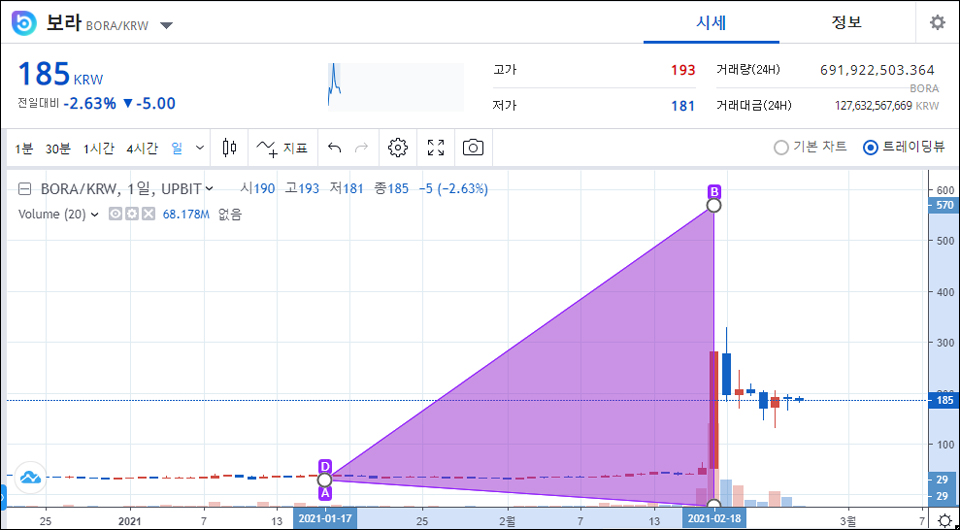Click the -2.63% change text
Image resolution: width=960 pixels, height=530 pixels.
[x=89, y=103]
